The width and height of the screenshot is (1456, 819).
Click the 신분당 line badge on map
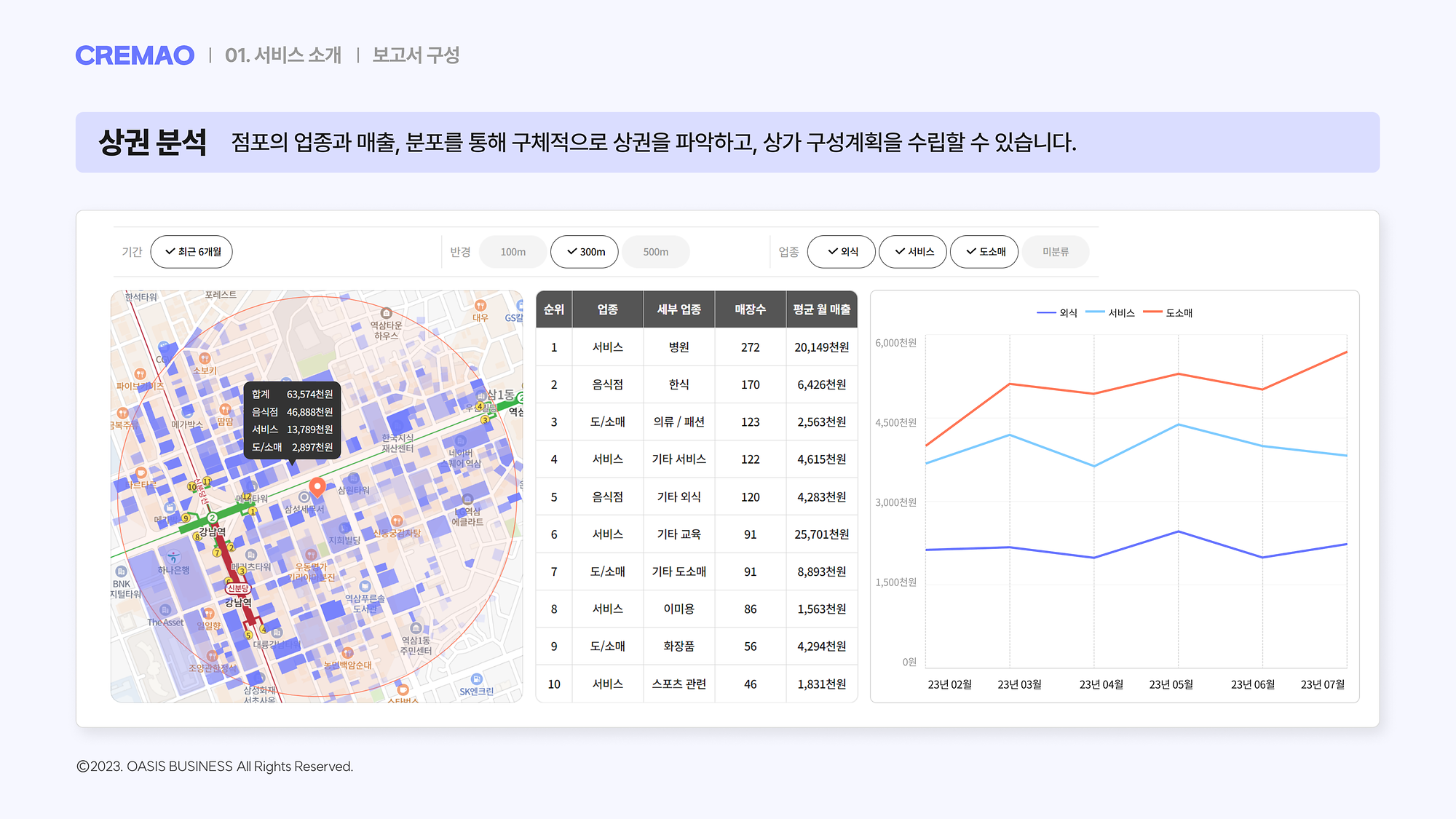(238, 588)
